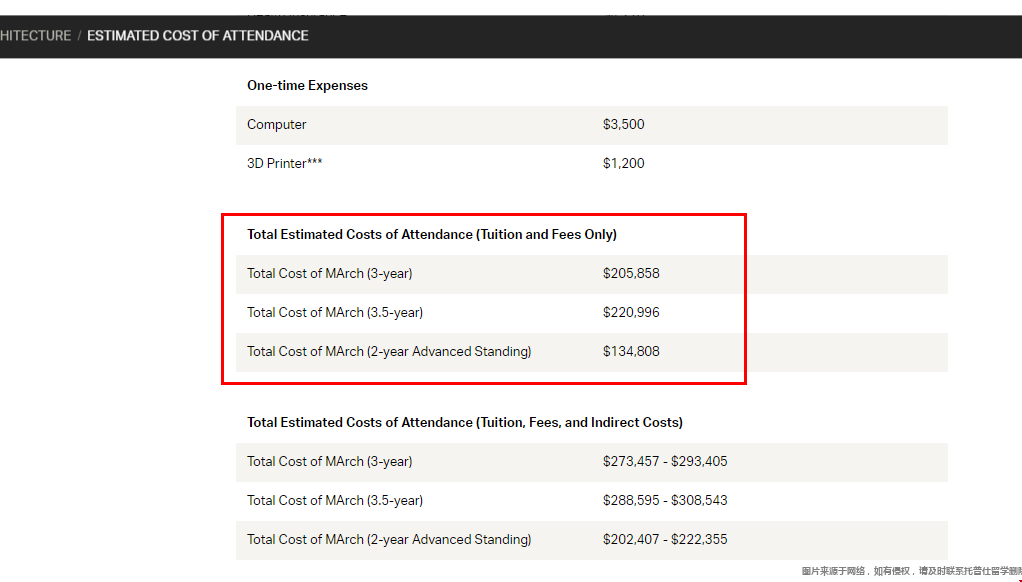Click the $205,858 3-year total cost

tap(631, 274)
